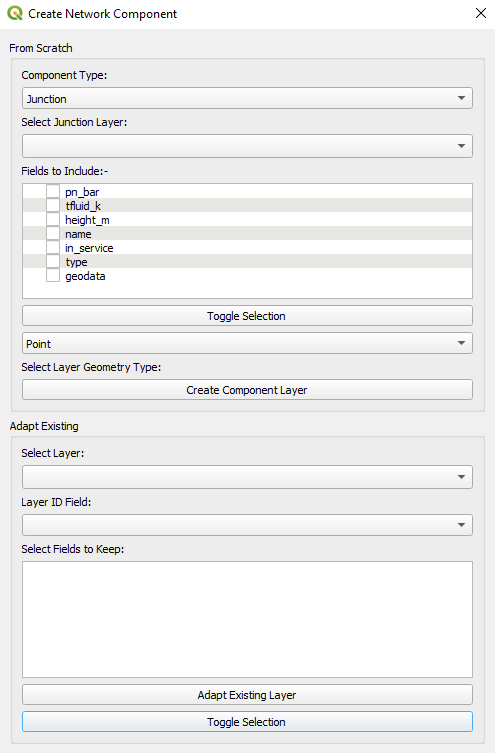
Task: Enable the height_m field checkbox
Action: pyautogui.click(x=53, y=219)
